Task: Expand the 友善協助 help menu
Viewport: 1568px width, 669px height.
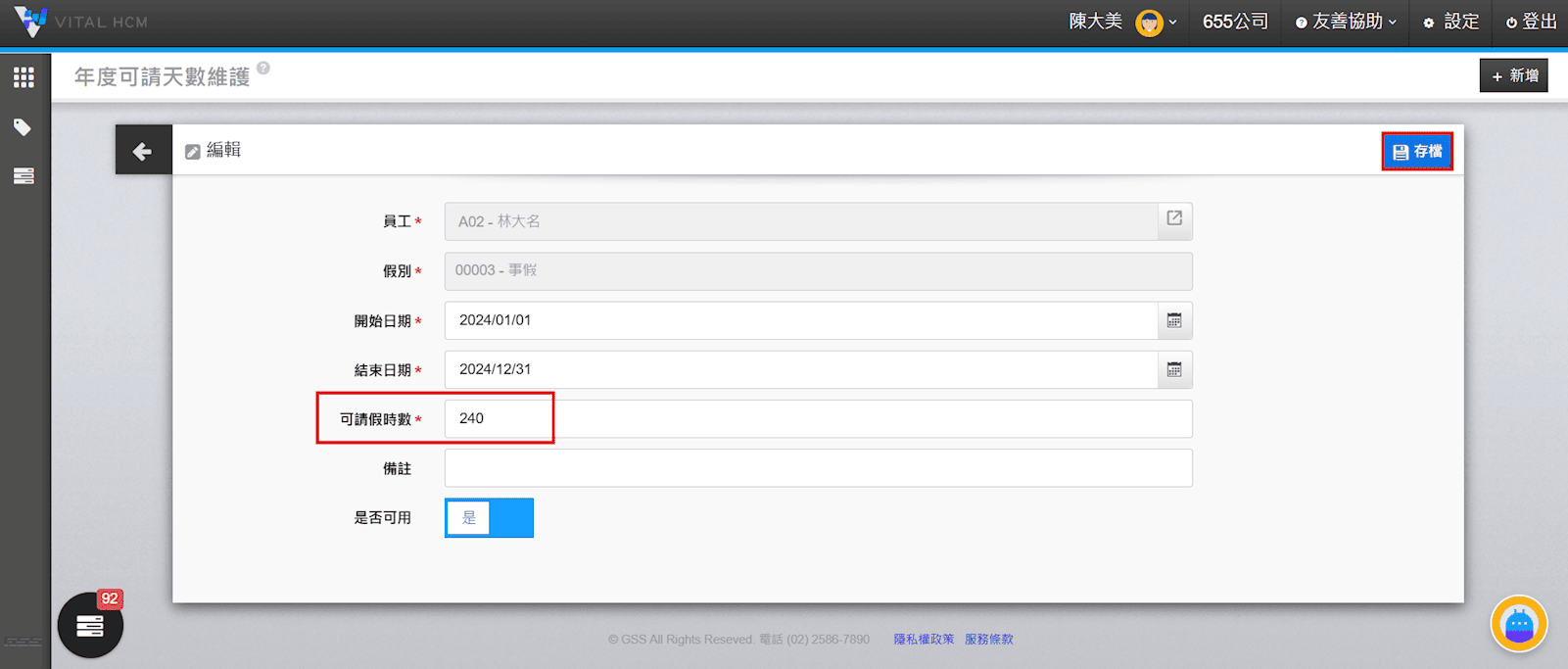Action: coord(1346,22)
